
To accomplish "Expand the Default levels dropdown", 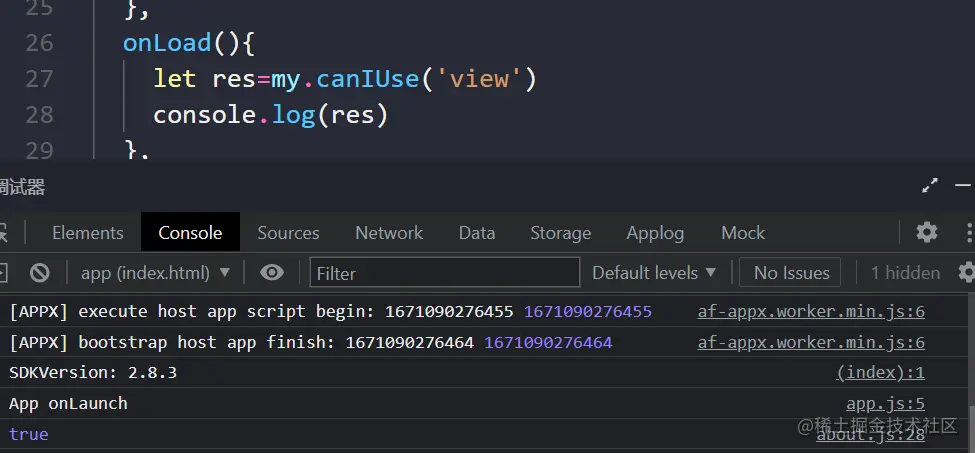I will 654,272.
